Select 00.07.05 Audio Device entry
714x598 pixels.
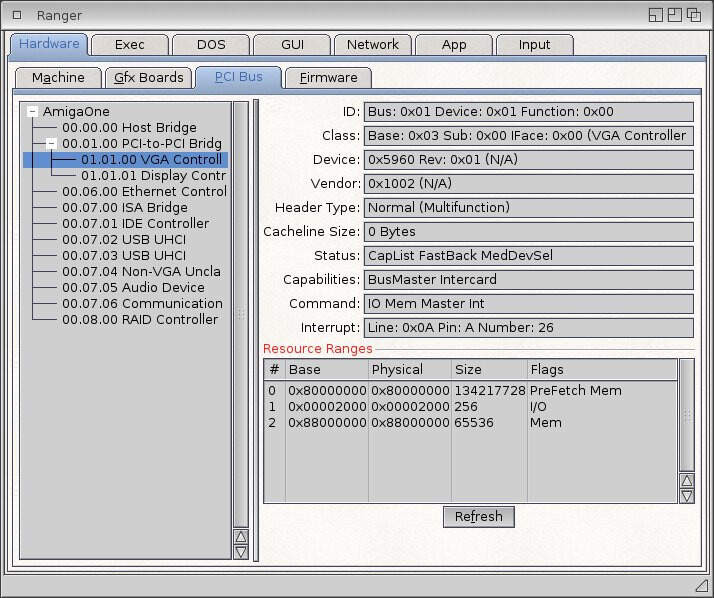pyautogui.click(x=133, y=288)
